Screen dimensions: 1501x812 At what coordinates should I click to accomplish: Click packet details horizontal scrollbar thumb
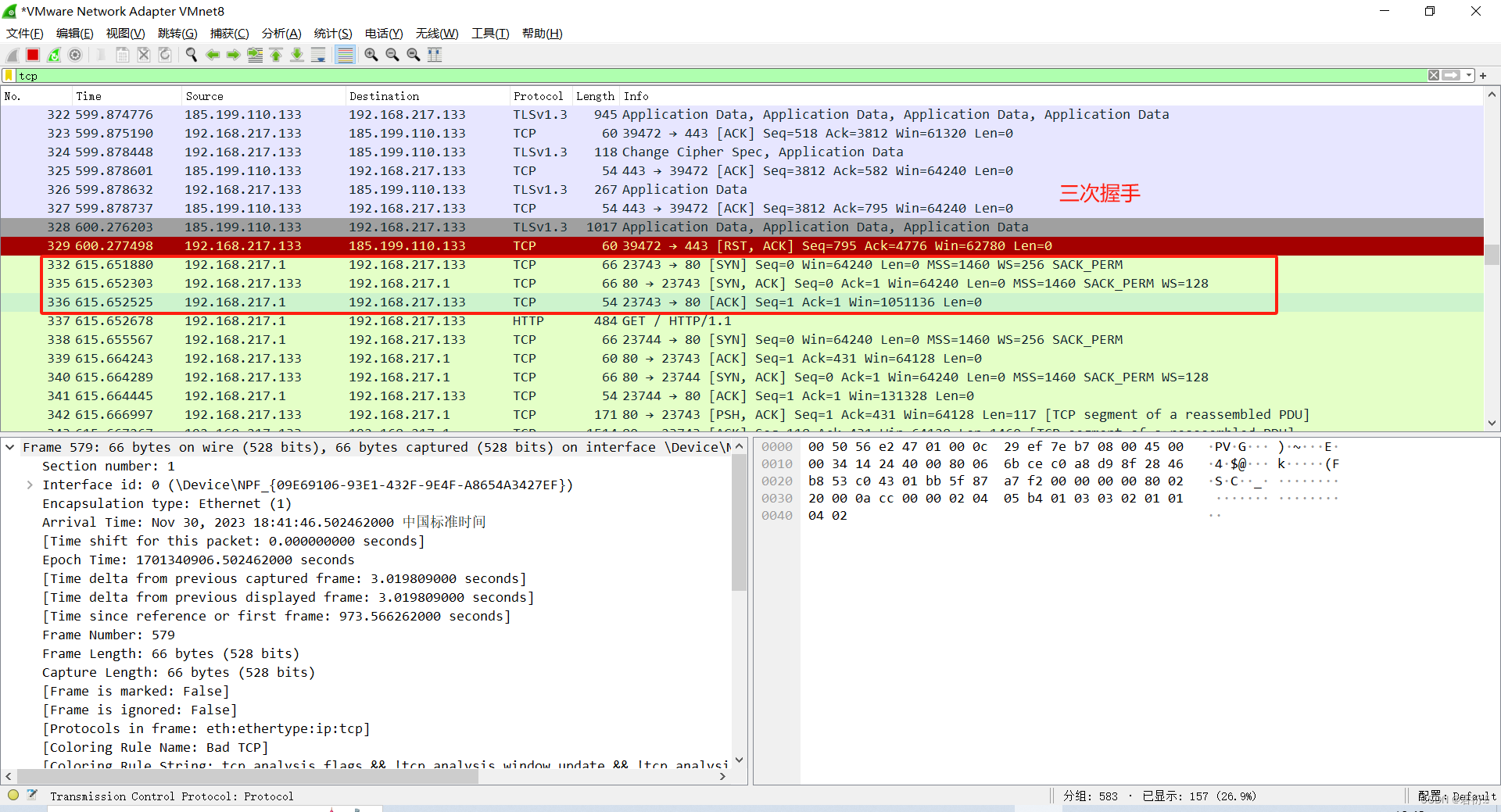(249, 777)
